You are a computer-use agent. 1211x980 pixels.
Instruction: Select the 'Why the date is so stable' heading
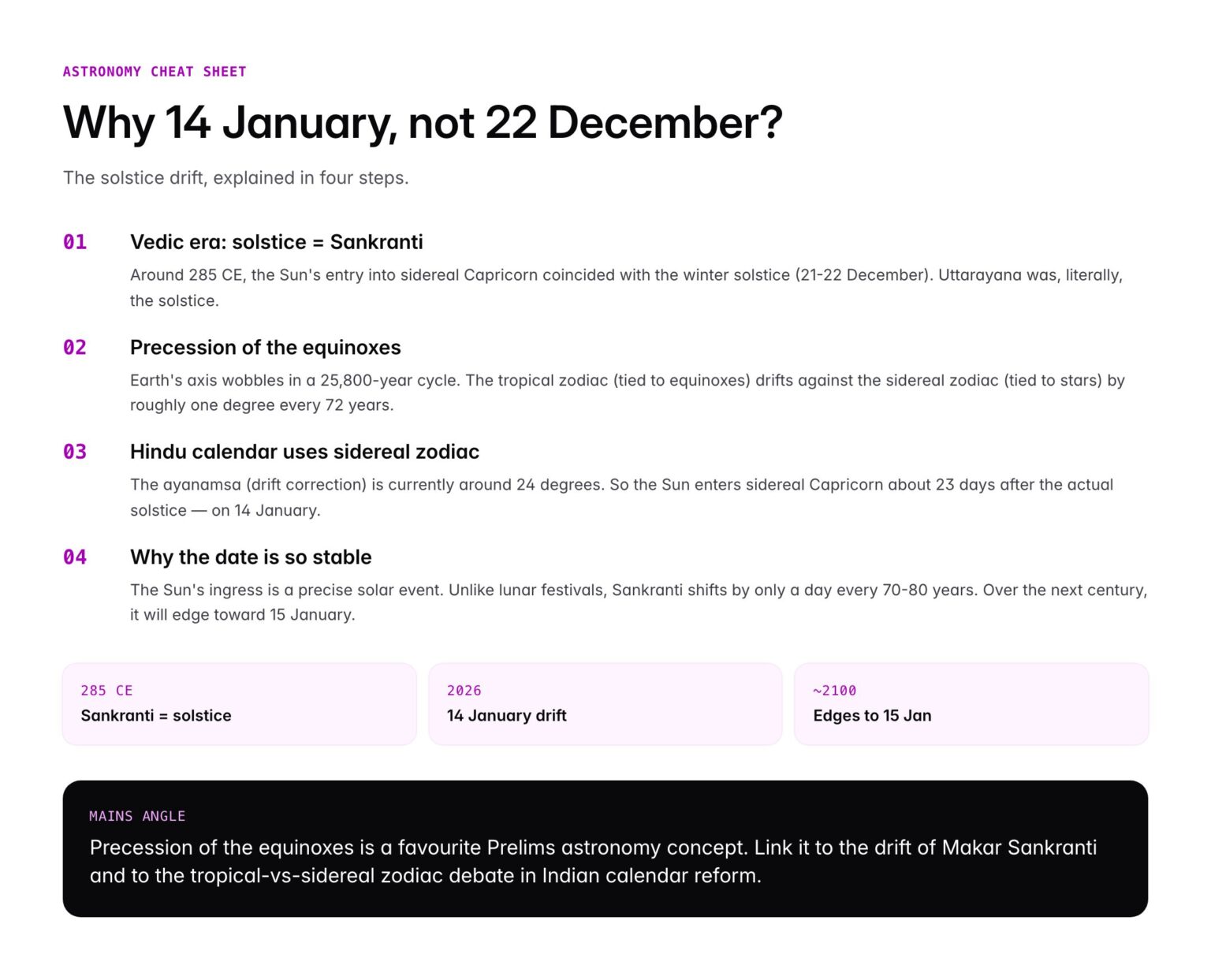(251, 557)
